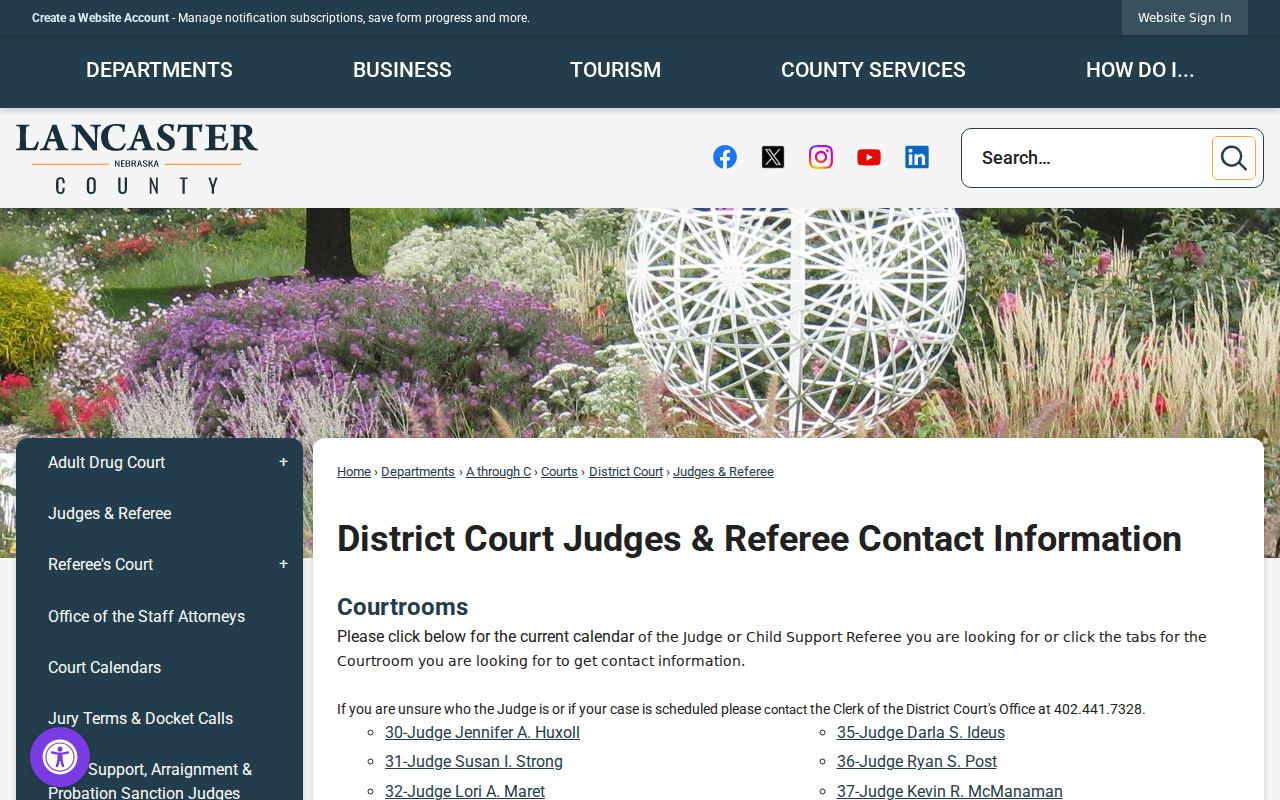Open the District Court breadcrumb link
Viewport: 1280px width, 800px height.
click(x=626, y=472)
